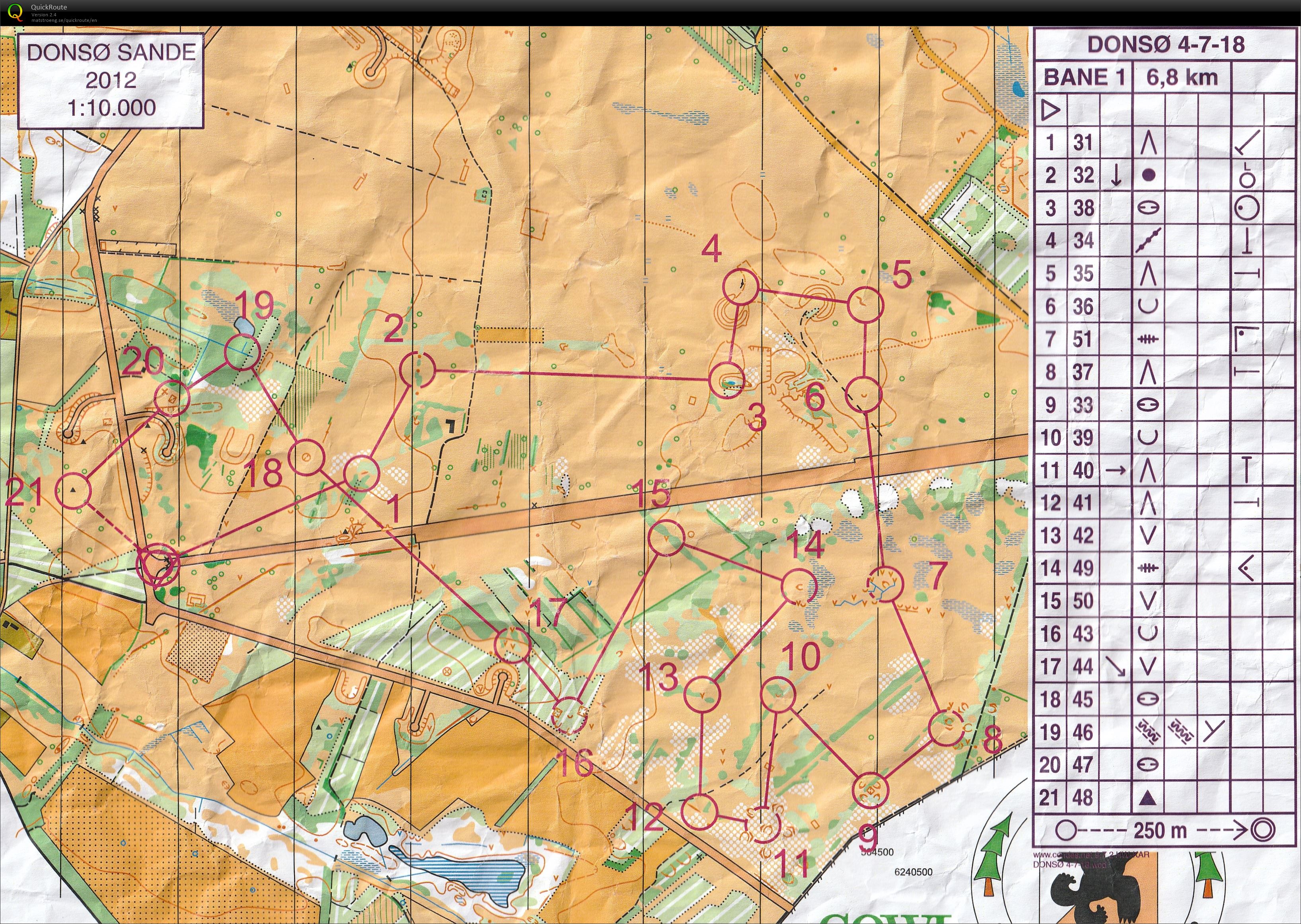Click the row 4 feature symbol beside code 34
The height and width of the screenshot is (924, 1301).
(x=1149, y=240)
